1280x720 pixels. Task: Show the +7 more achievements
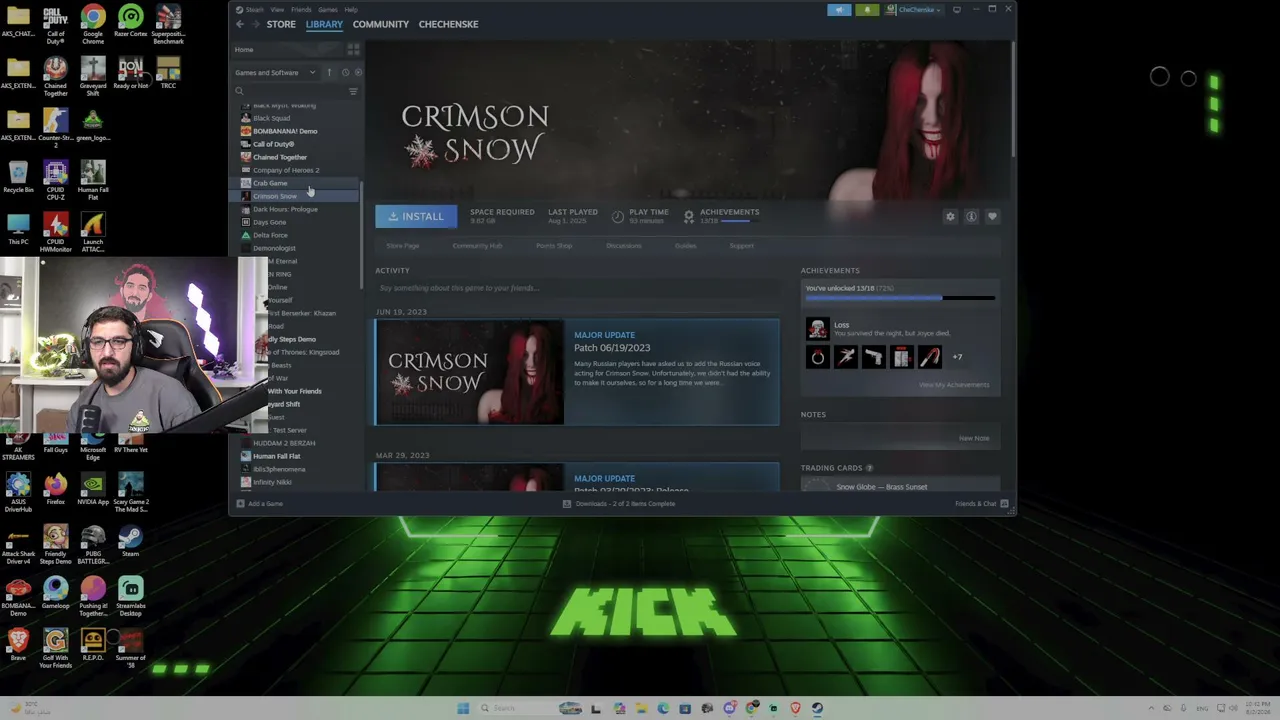point(957,357)
